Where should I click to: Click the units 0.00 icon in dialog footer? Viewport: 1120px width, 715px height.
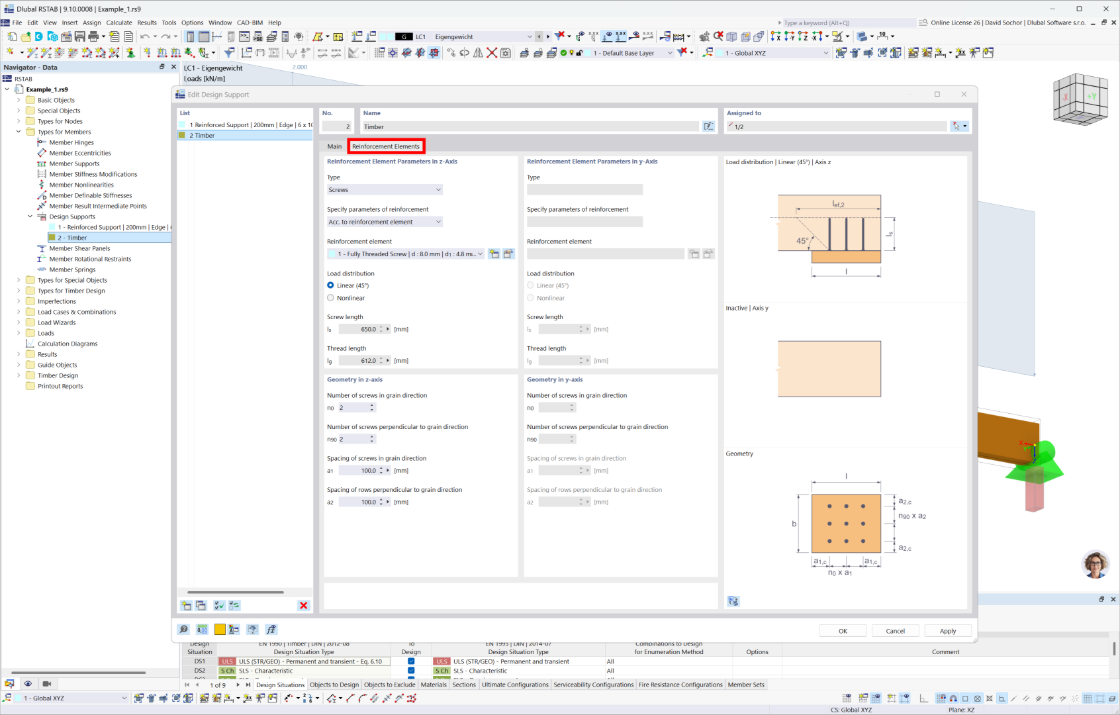point(202,629)
